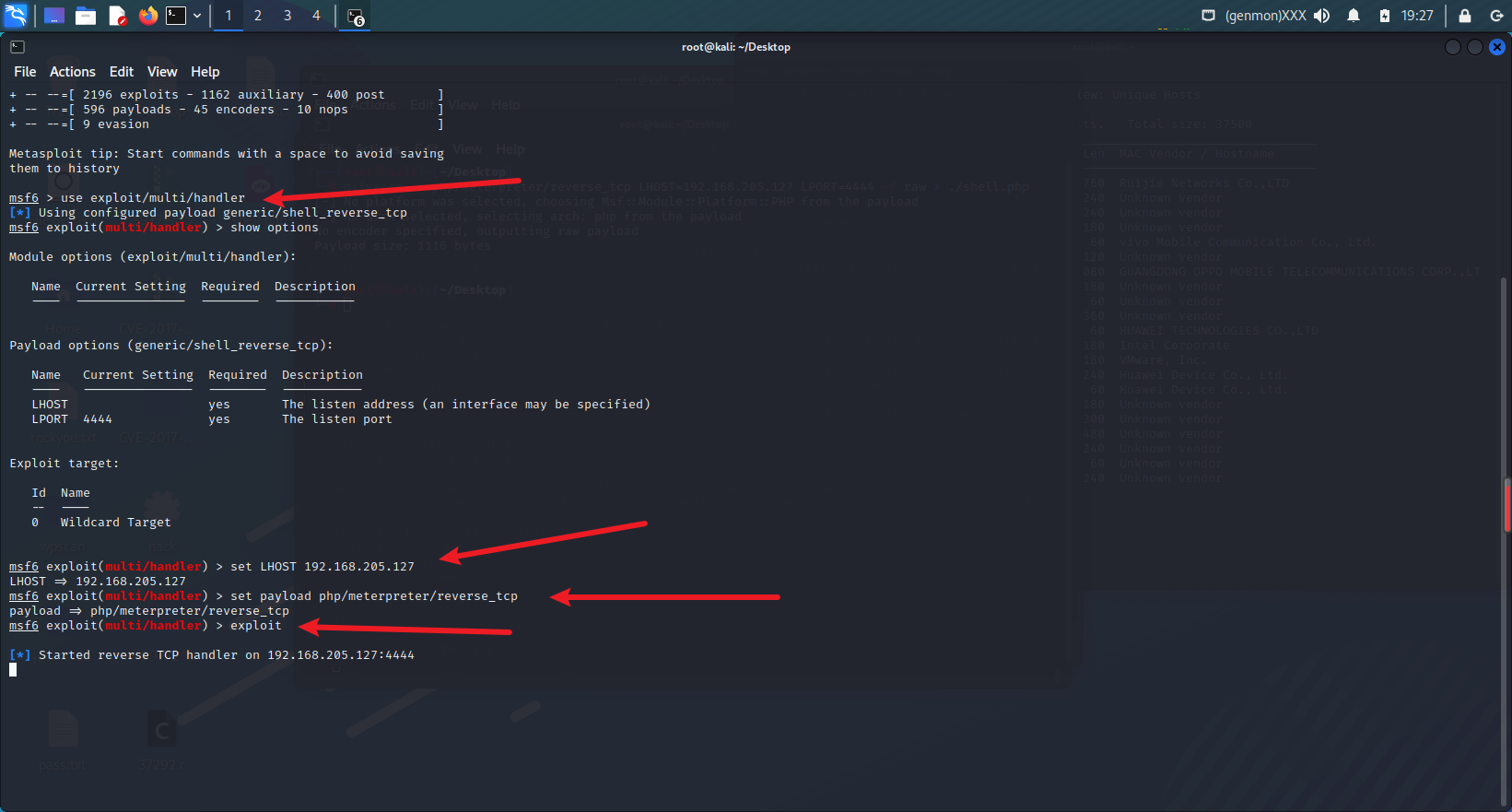
Task: Click the 19:27 panel clock
Action: (1417, 16)
